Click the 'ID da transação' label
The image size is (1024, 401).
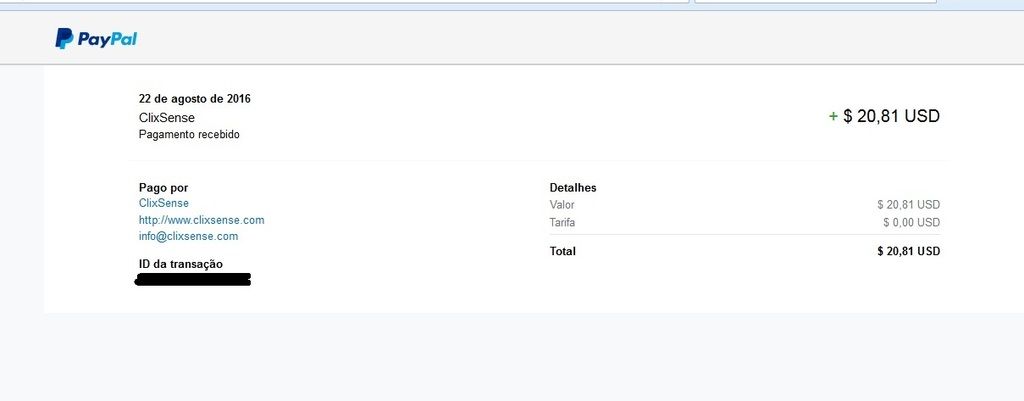pyautogui.click(x=181, y=265)
